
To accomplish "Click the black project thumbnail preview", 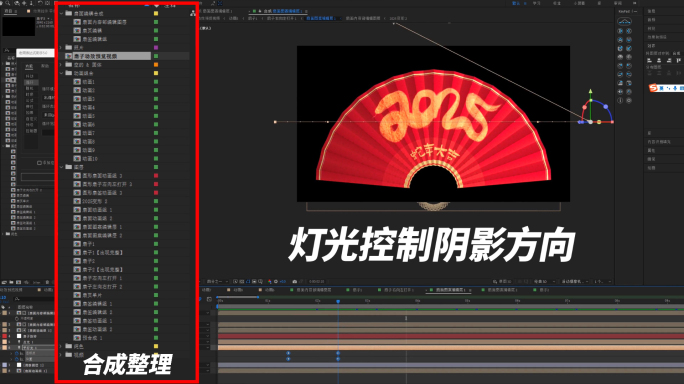I will click(19, 26).
